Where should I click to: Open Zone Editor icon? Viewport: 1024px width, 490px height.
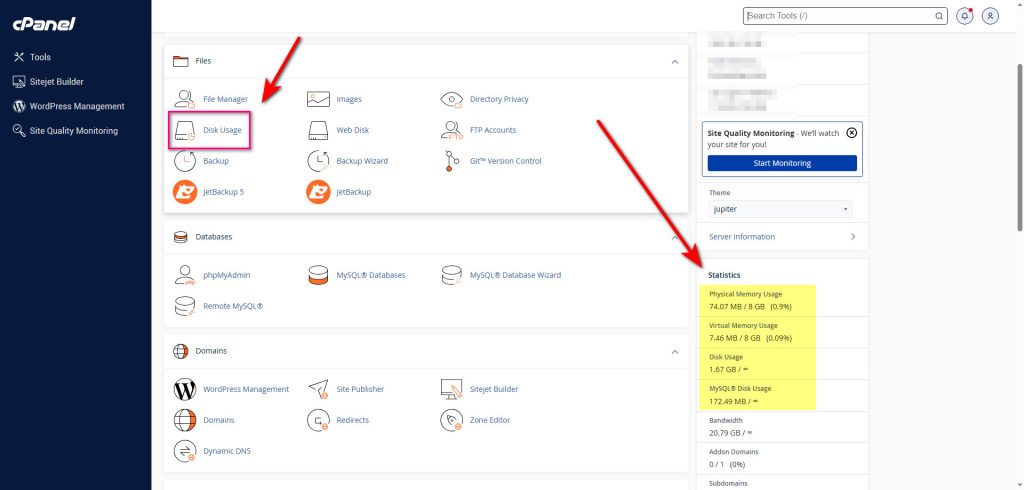pos(453,420)
